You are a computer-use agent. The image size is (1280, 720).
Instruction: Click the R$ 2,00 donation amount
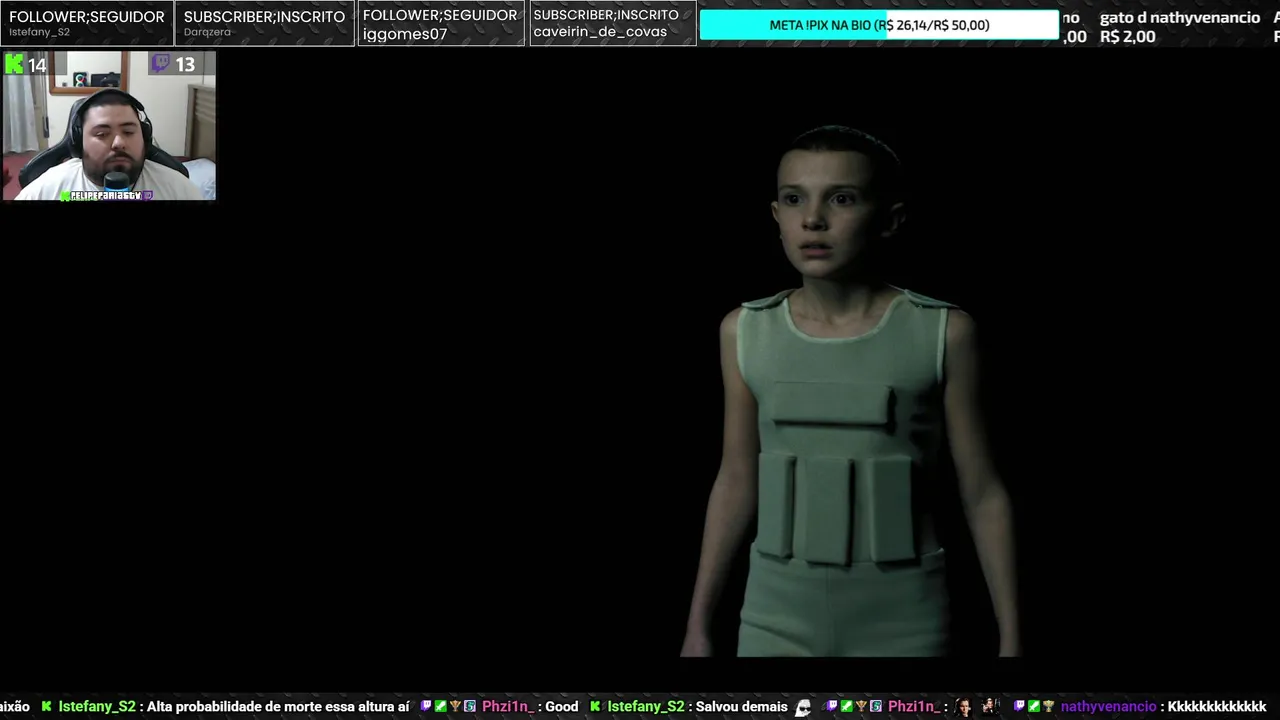(1128, 37)
